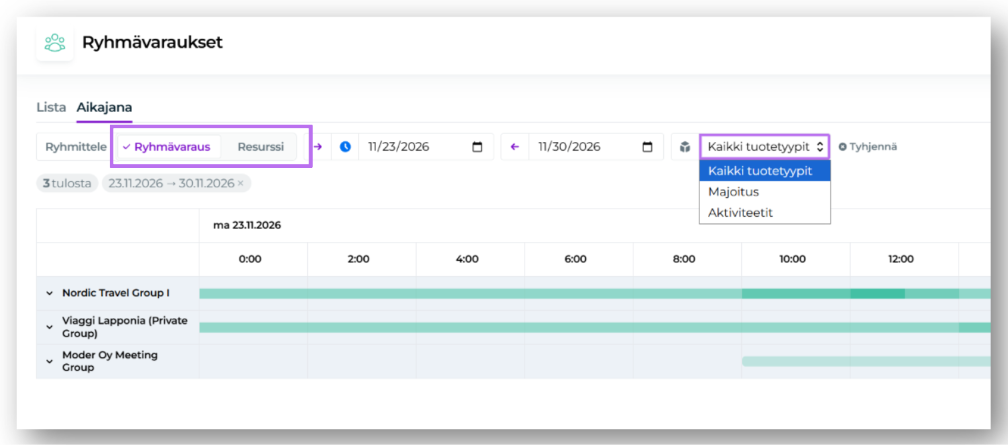Viewport: 1008px width, 445px height.
Task: Expand the Viaggi Lapponia (Private Group) row
Action: [x=50, y=327]
